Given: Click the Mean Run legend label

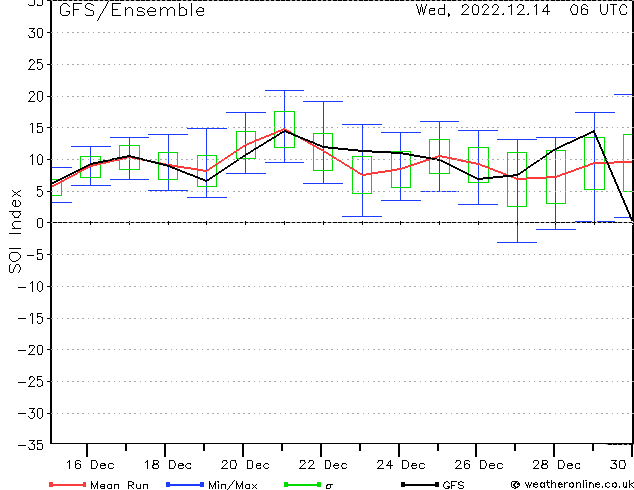Looking at the screenshot, I should pyautogui.click(x=119, y=485).
